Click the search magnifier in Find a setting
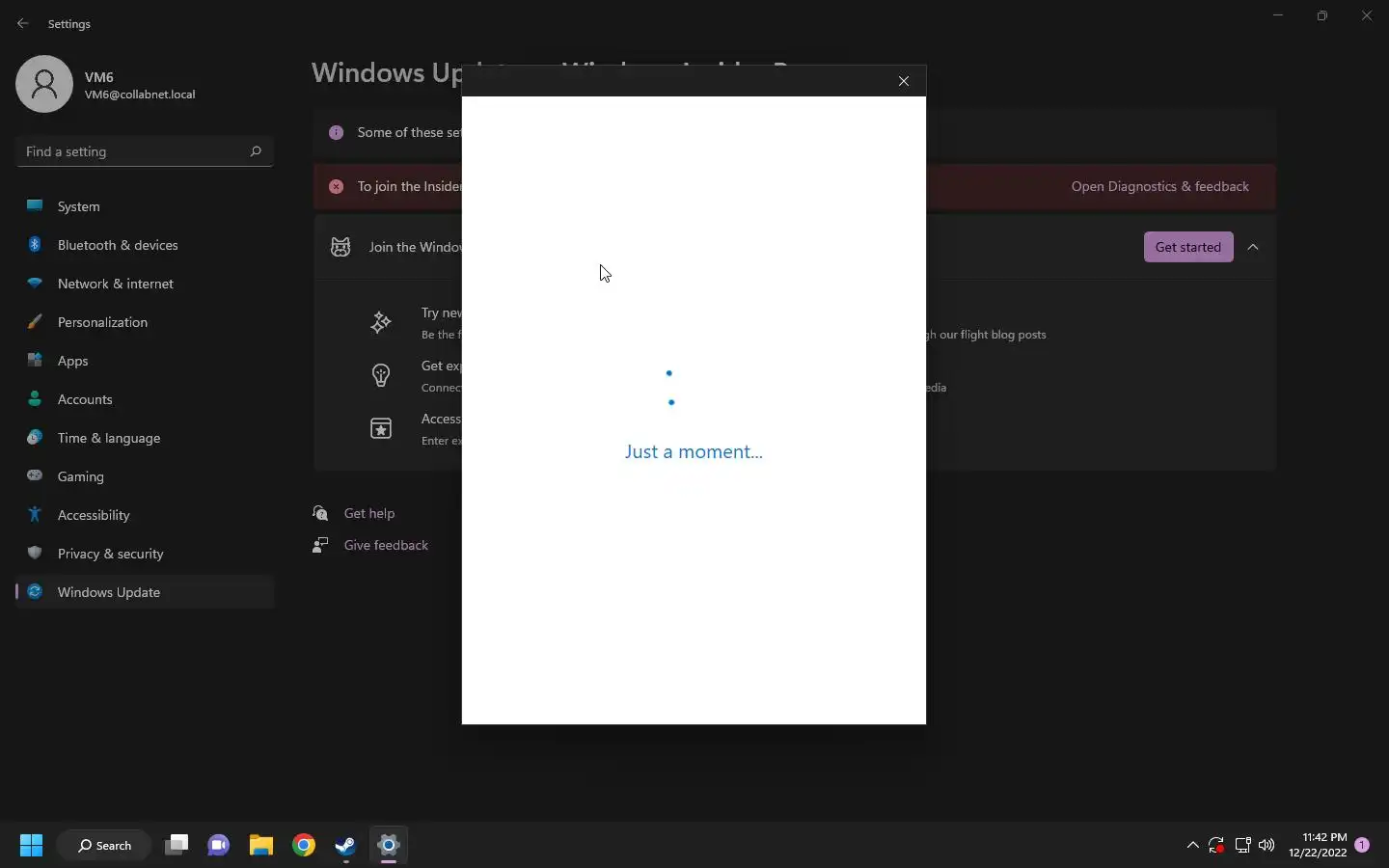This screenshot has width=1389, height=868. [x=256, y=151]
